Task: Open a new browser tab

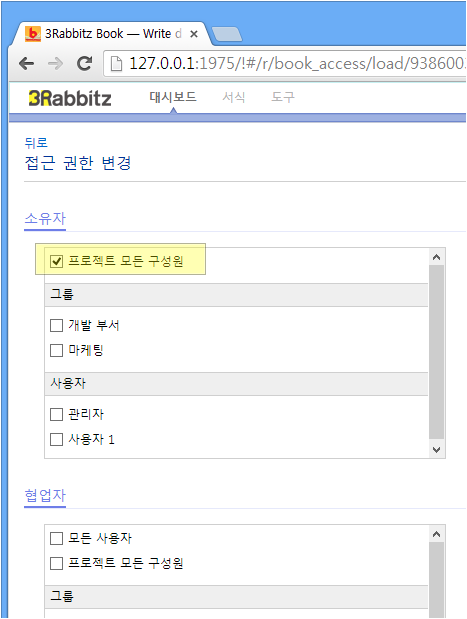Action: pos(227,34)
